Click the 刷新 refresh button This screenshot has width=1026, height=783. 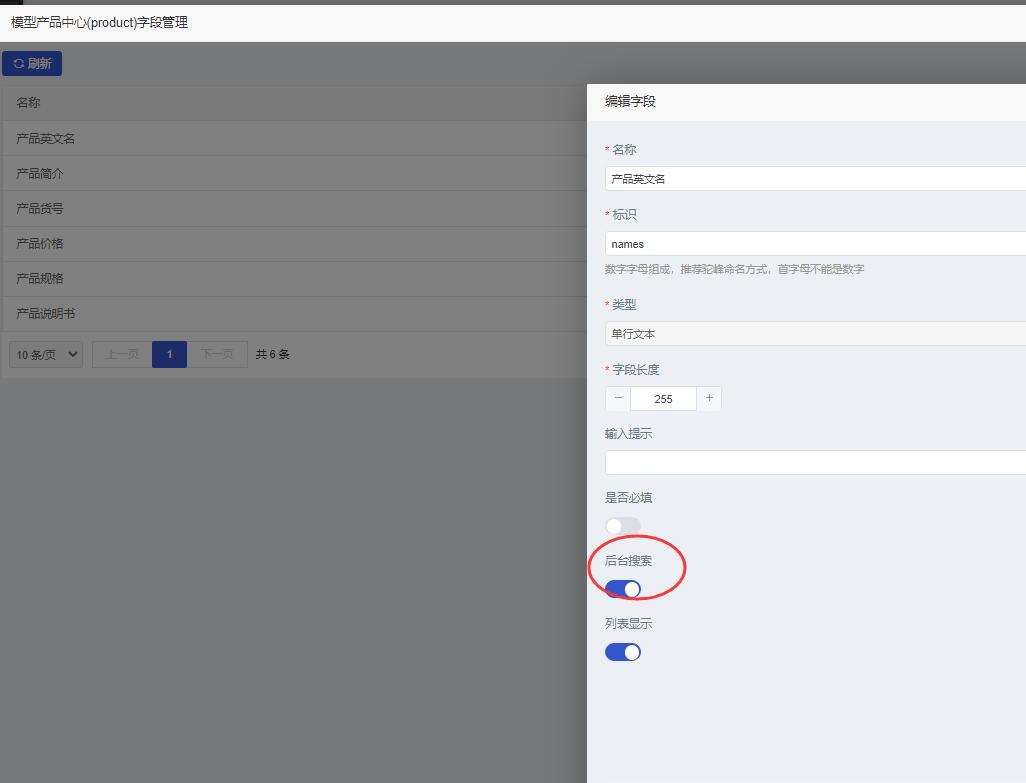pos(32,63)
